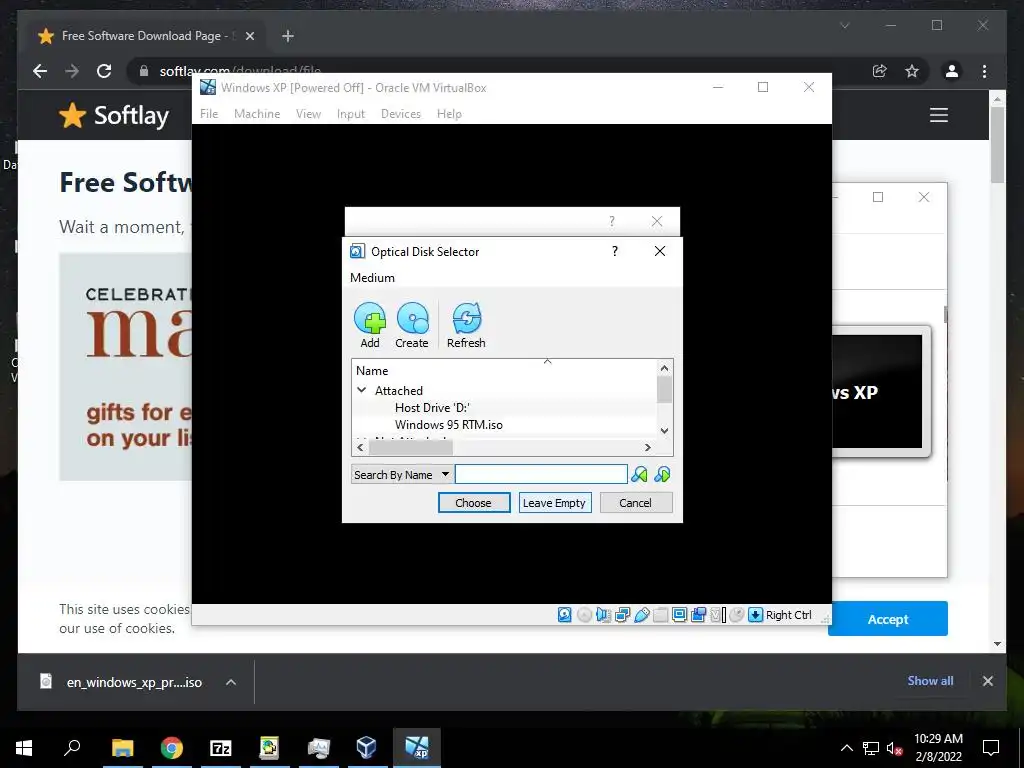The height and width of the screenshot is (768, 1024).
Task: Open the VirtualBox View menu
Action: (x=308, y=114)
